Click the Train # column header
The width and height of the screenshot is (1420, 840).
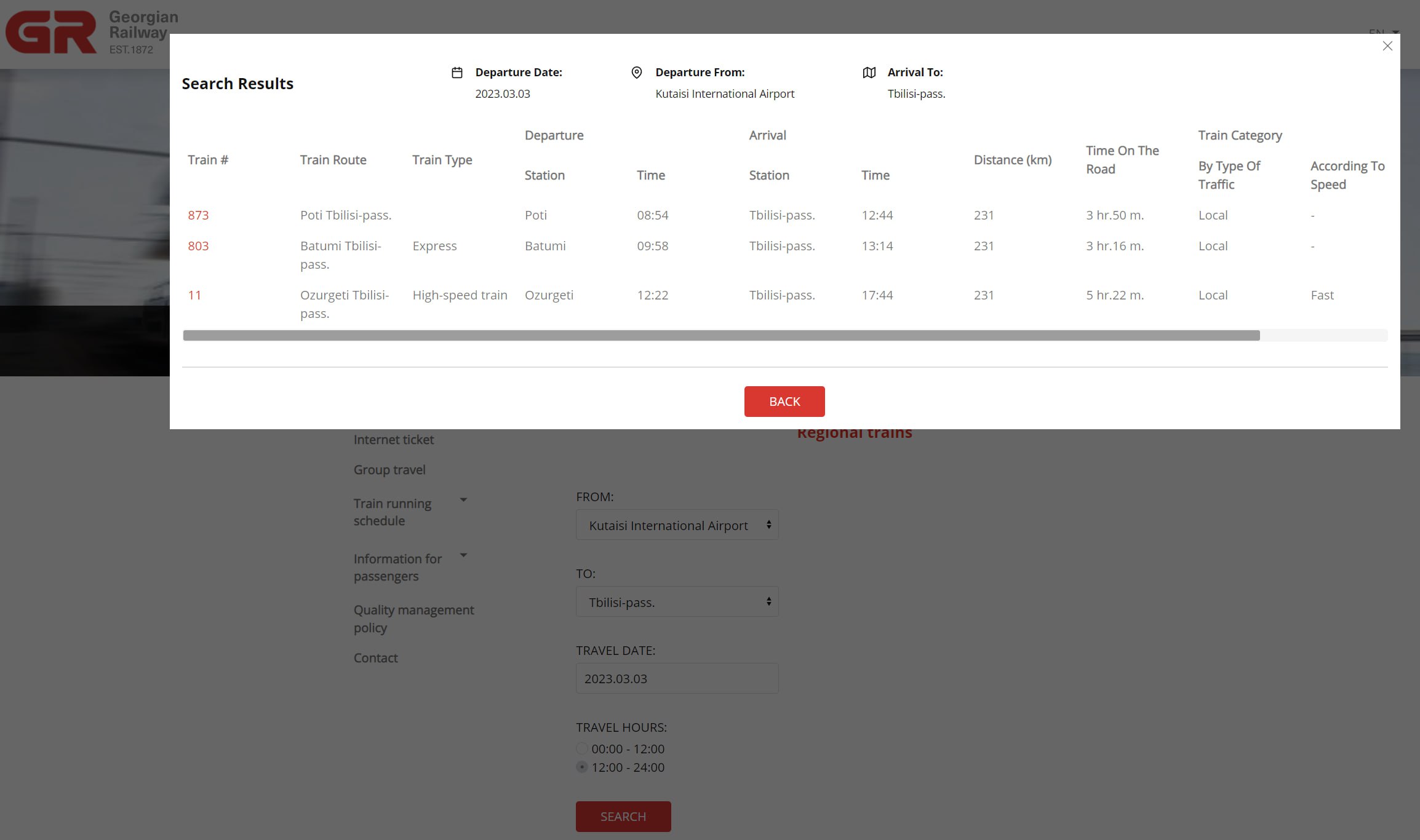(208, 160)
